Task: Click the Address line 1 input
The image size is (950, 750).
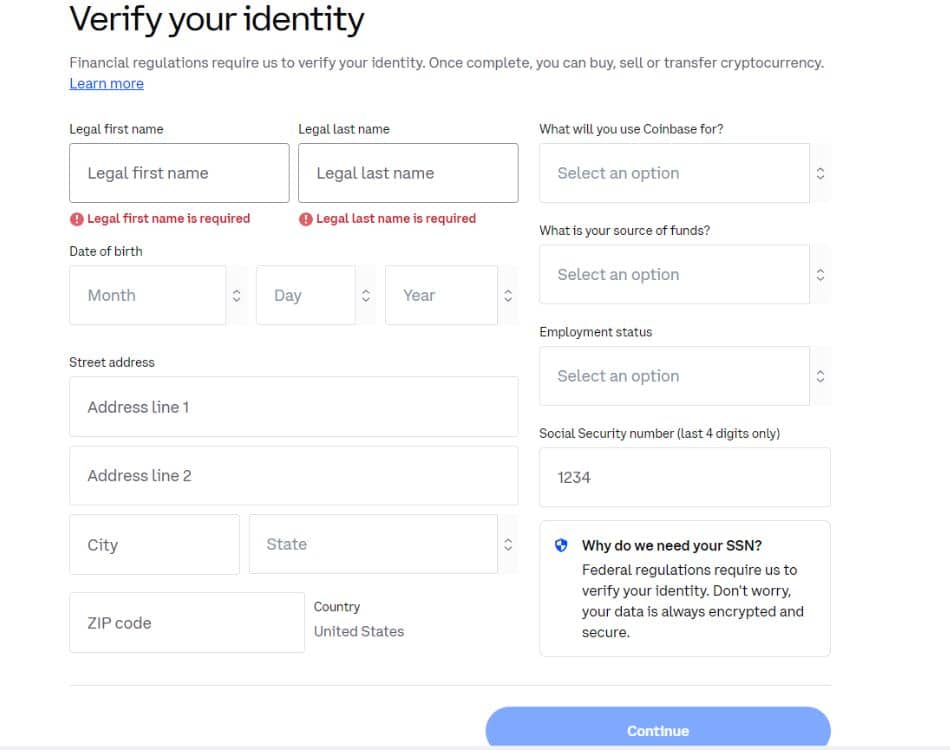Action: pyautogui.click(x=294, y=407)
